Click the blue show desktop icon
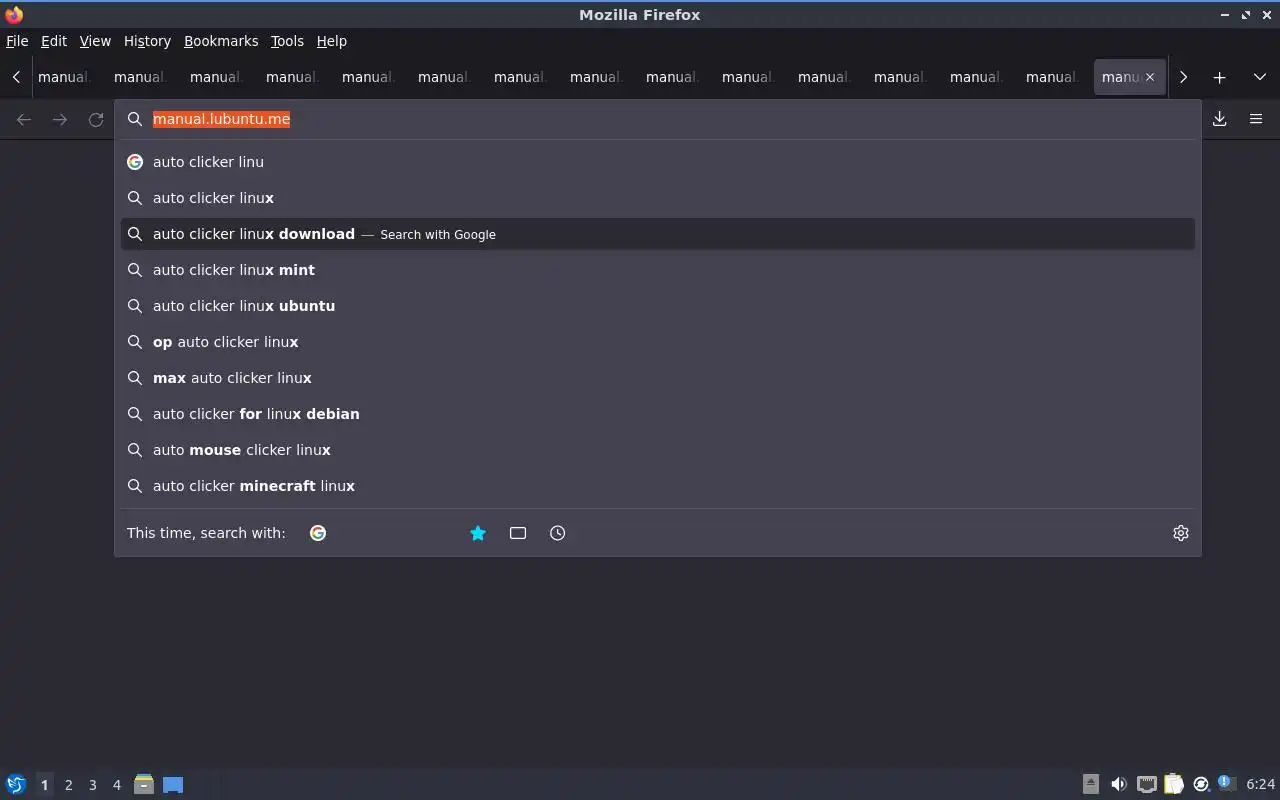 173,784
